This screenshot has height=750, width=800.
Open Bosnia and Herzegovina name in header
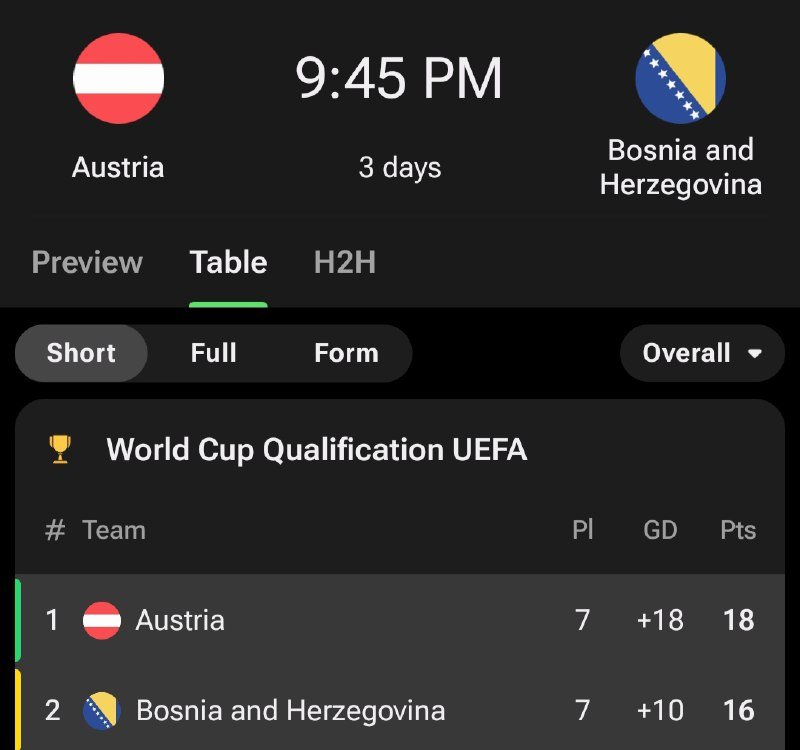[x=680, y=167]
